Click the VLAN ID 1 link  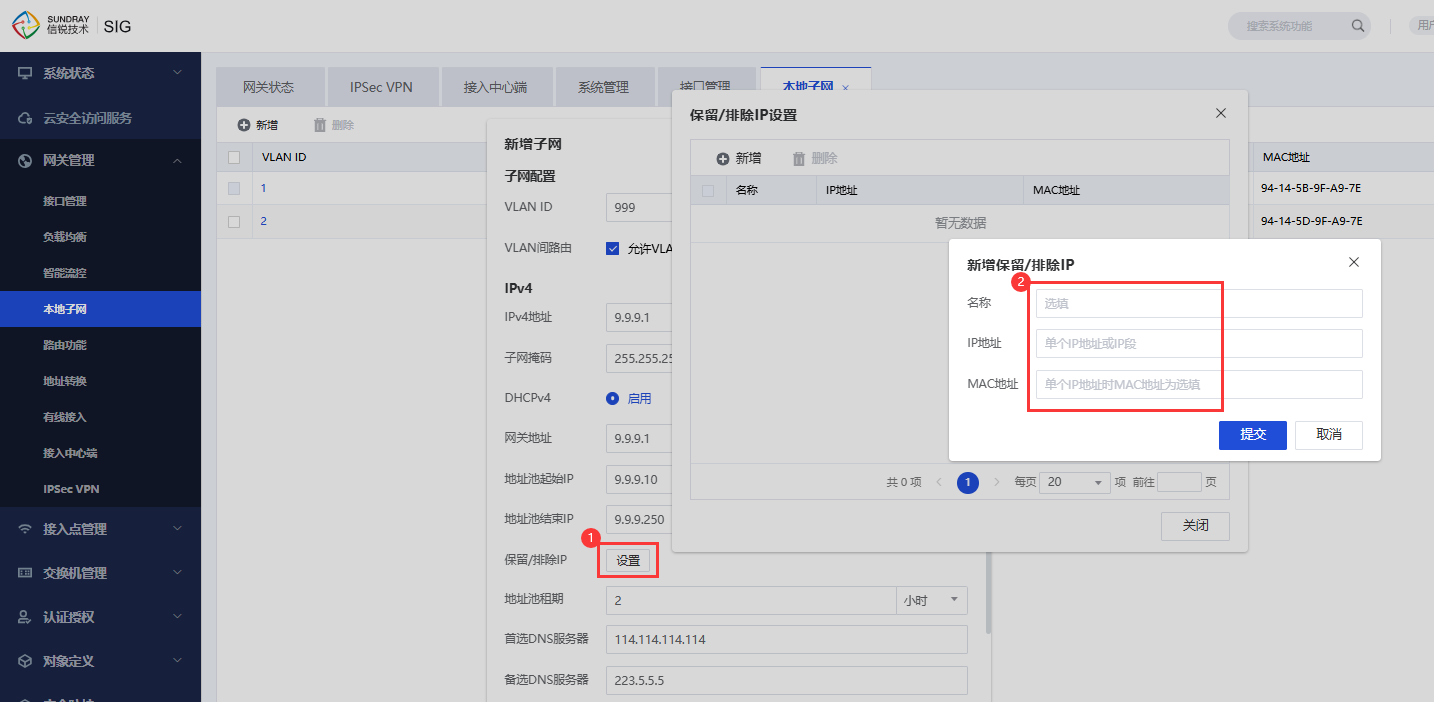click(264, 188)
